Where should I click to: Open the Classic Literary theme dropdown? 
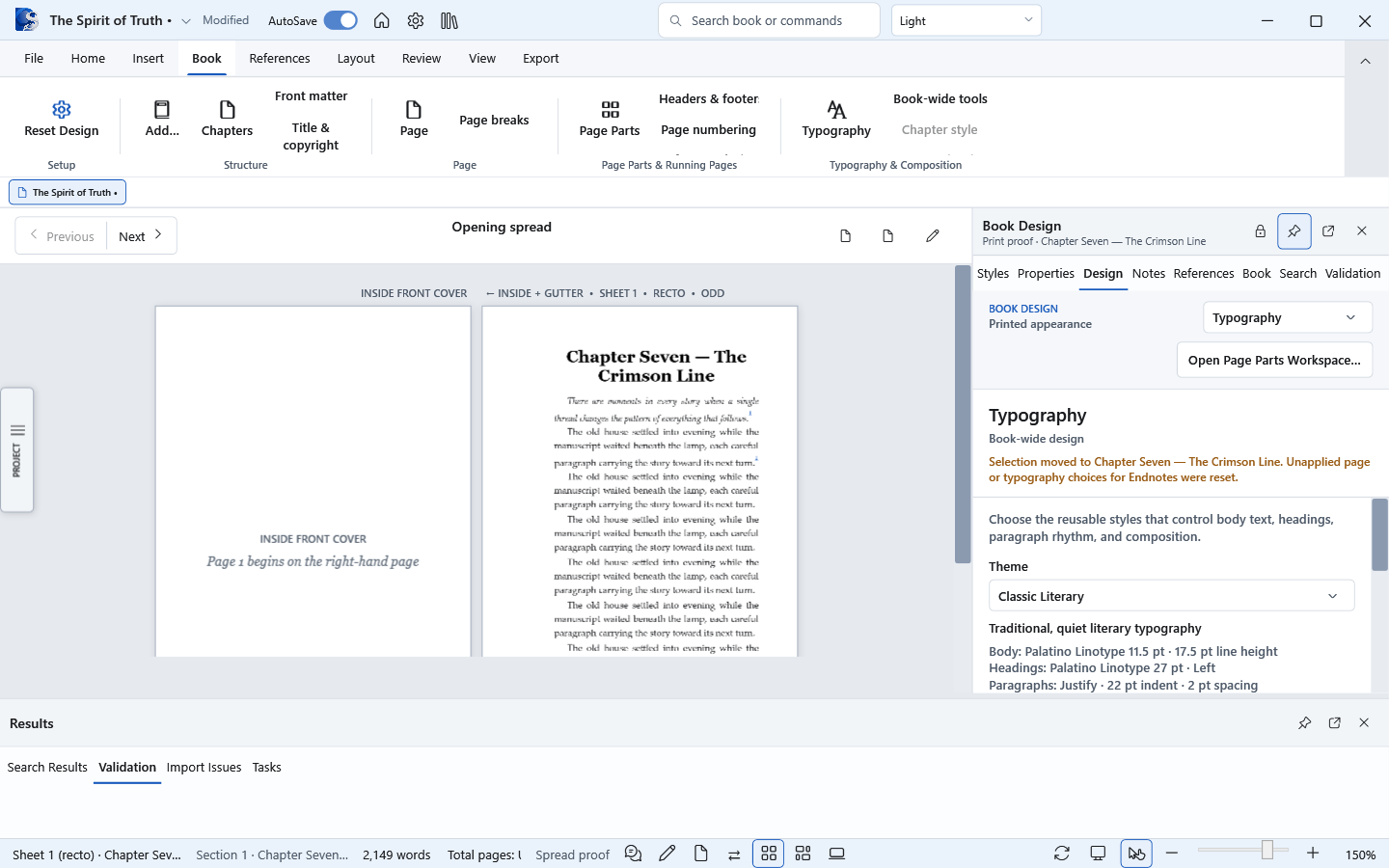(x=1172, y=596)
